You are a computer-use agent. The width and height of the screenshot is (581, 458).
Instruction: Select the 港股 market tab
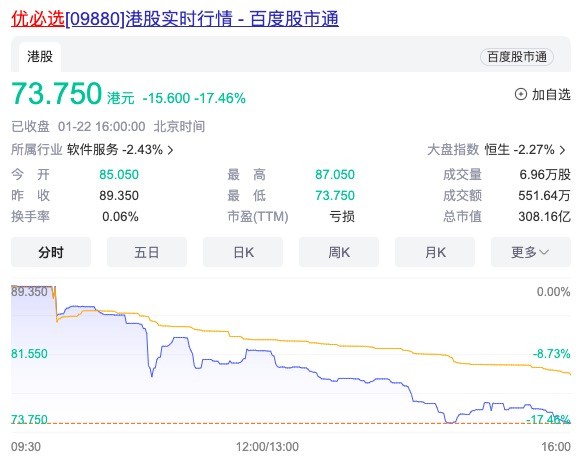40,57
